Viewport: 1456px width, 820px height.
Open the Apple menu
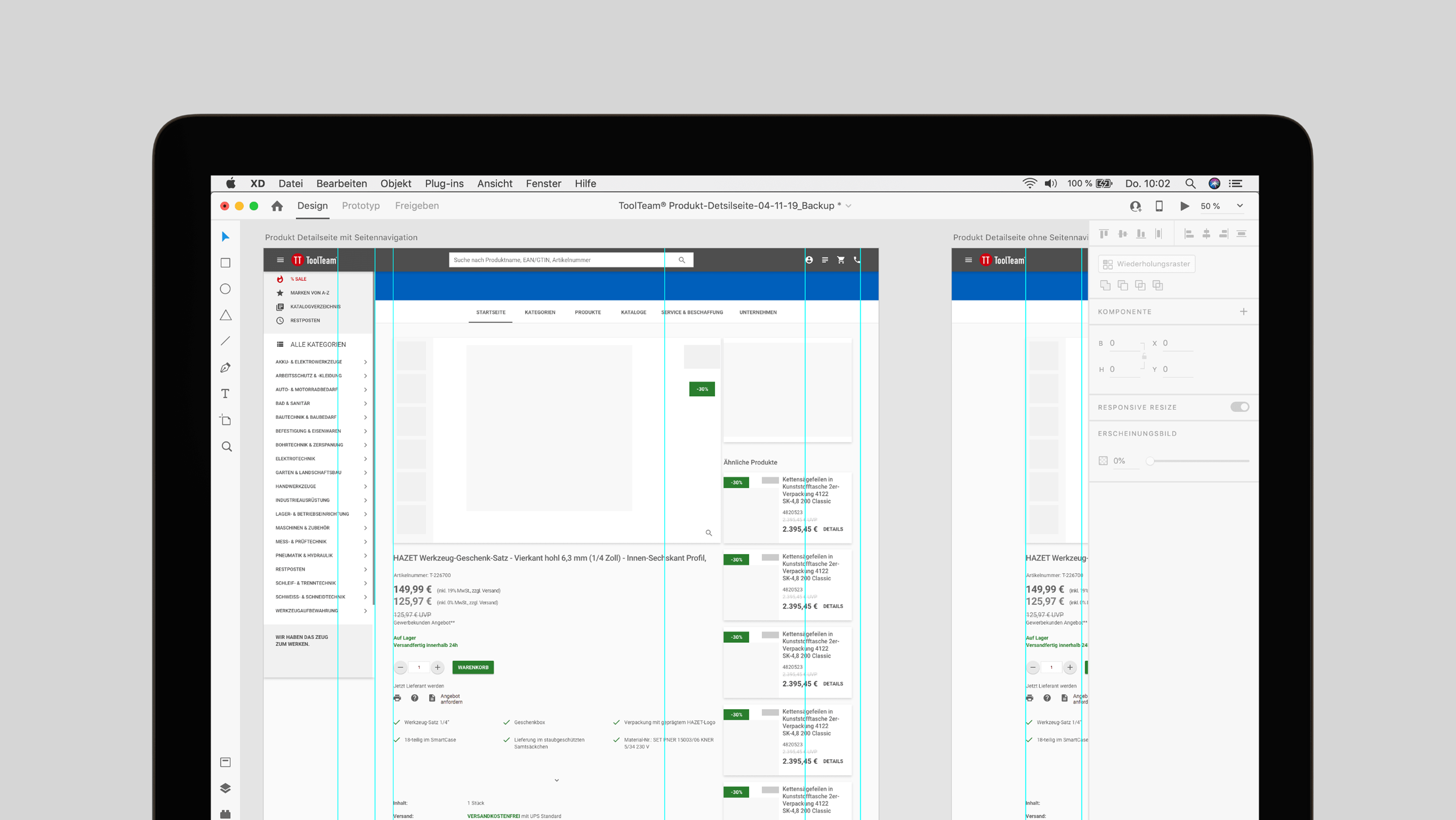click(x=231, y=183)
